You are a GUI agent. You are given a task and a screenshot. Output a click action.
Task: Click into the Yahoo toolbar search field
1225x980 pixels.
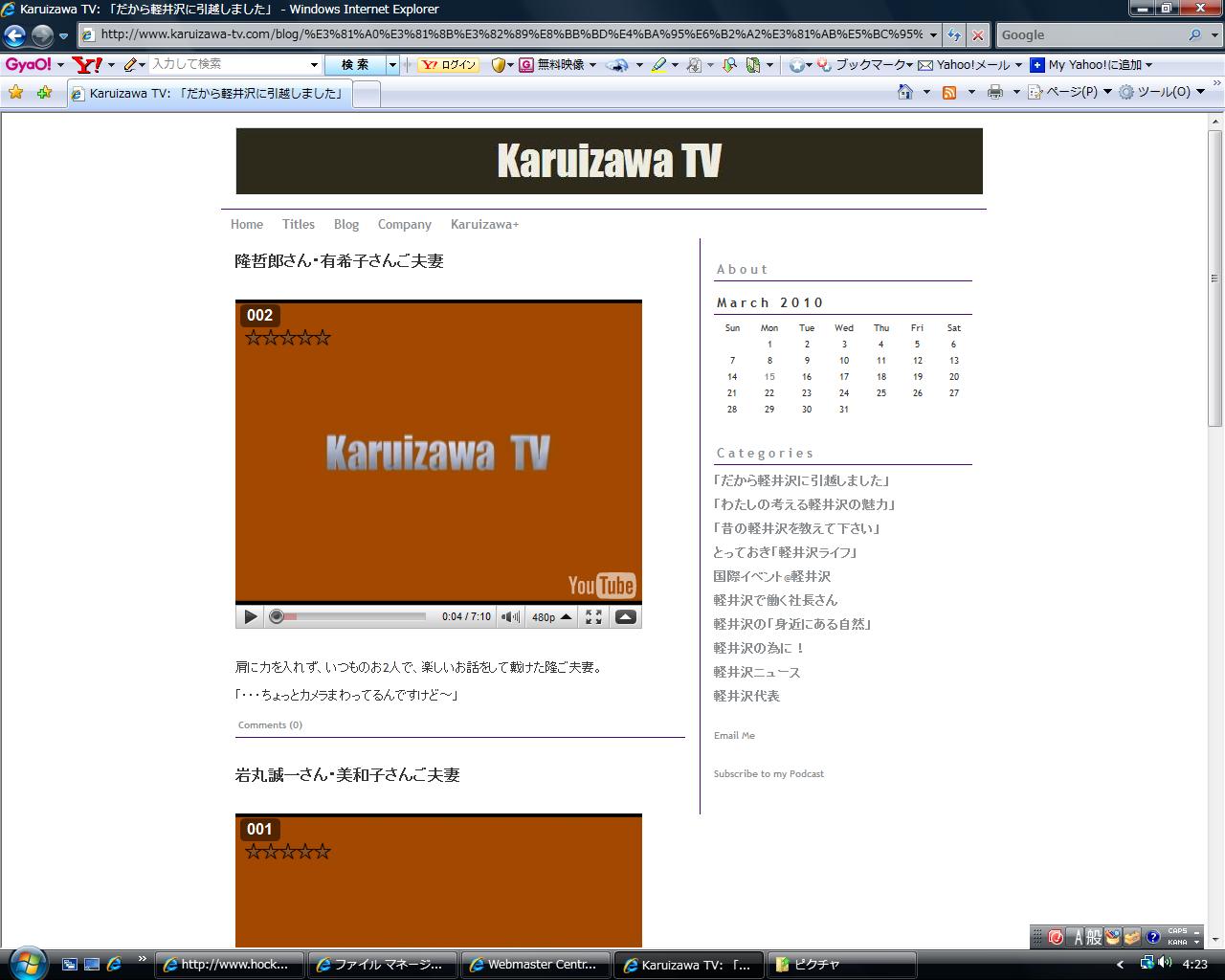pos(228,64)
